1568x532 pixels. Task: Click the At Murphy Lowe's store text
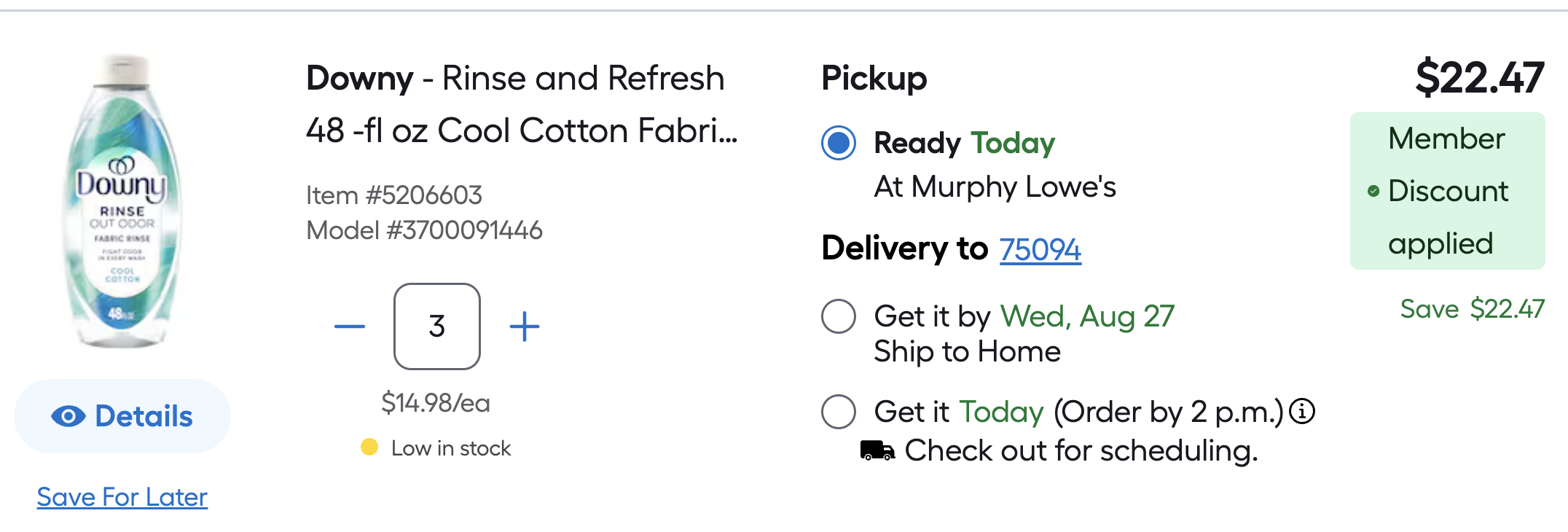click(x=995, y=187)
